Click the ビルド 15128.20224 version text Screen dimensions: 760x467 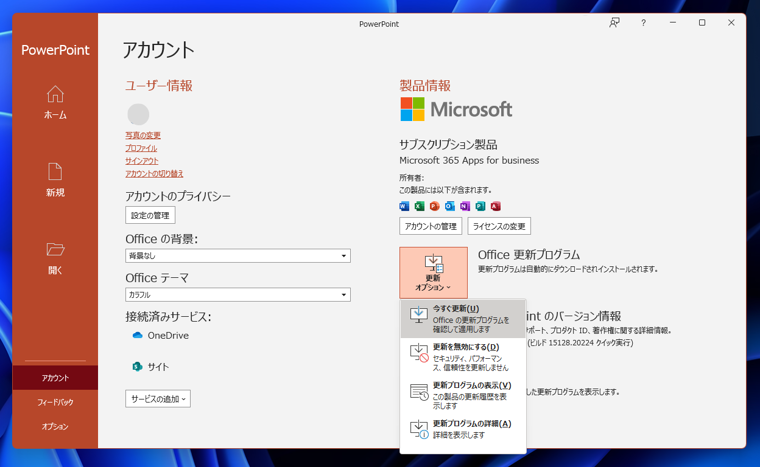tap(580, 342)
